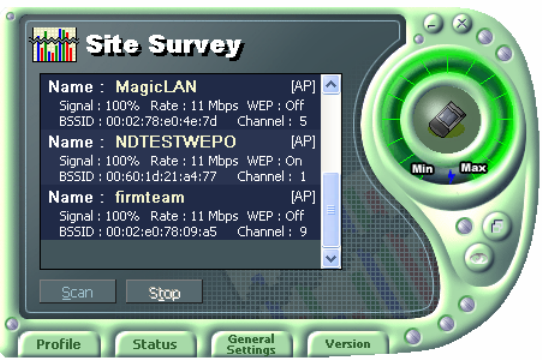Show the Version tab
542x360 pixels.
(347, 344)
